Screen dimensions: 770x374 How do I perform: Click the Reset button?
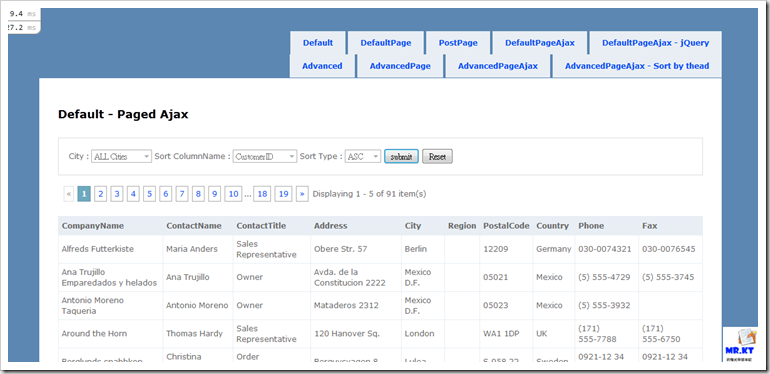pyautogui.click(x=437, y=157)
